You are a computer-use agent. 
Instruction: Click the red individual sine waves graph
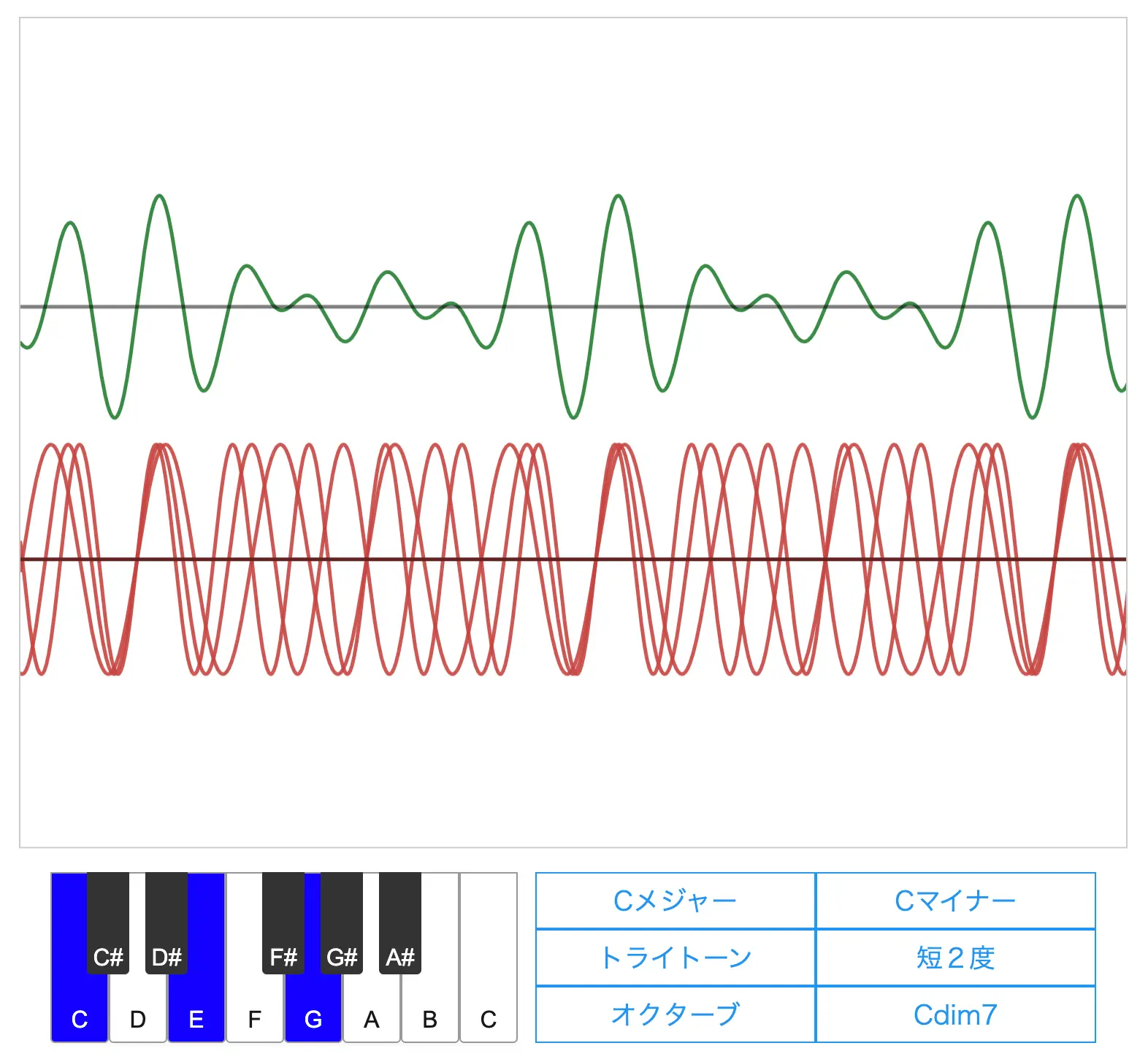pos(573,559)
